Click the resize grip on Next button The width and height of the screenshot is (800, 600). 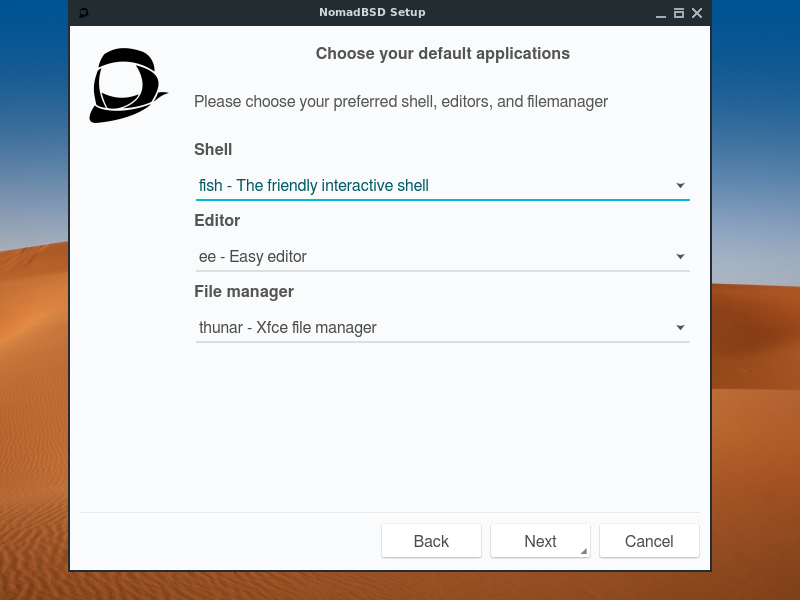pos(584,551)
